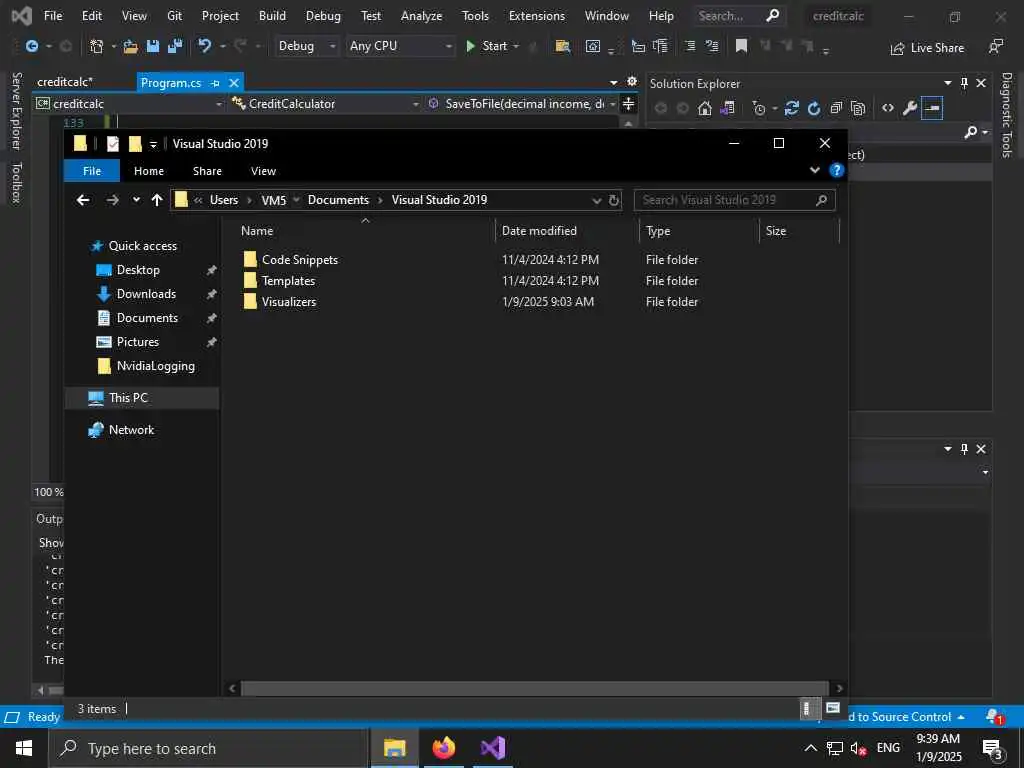Switch to large icons view in status bar
Image resolution: width=1024 pixels, height=768 pixels.
coord(833,708)
